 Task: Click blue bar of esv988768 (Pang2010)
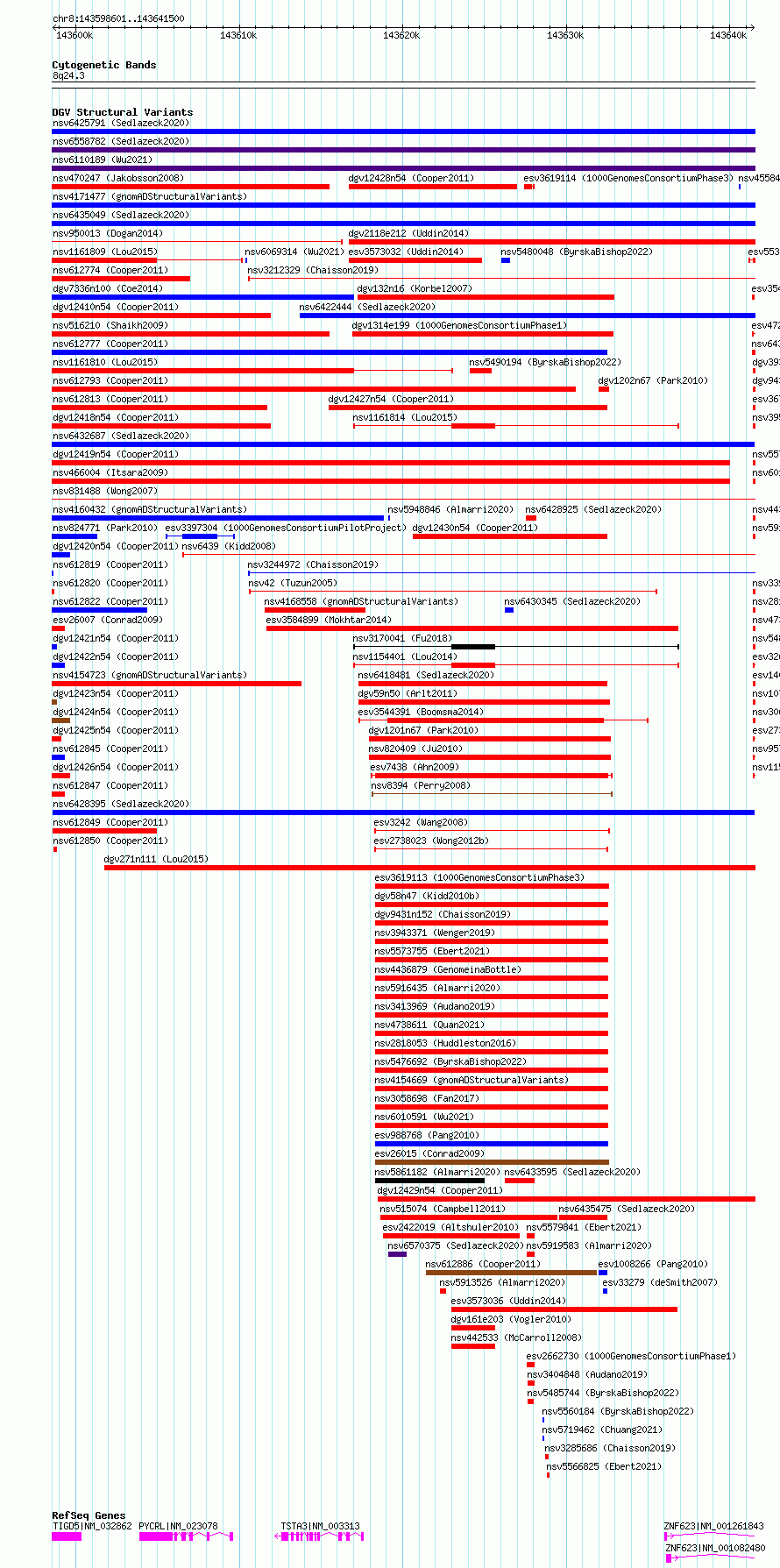[492, 1144]
